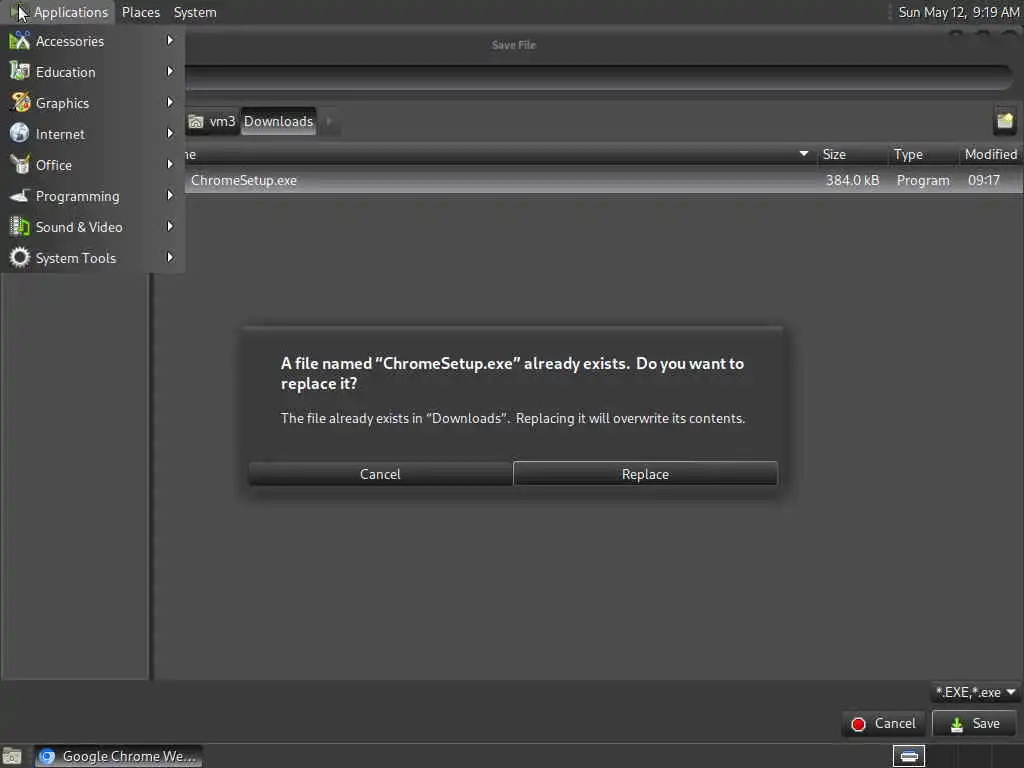Expand the System Tools submenu arrow
1024x768 pixels.
click(x=170, y=257)
